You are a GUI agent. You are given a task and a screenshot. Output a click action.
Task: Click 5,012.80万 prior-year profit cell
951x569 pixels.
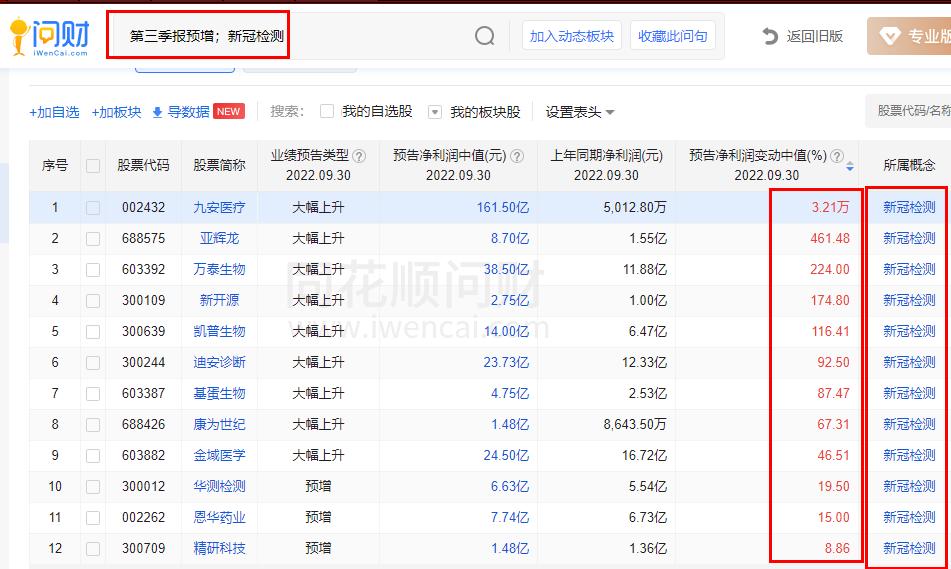[x=634, y=207]
